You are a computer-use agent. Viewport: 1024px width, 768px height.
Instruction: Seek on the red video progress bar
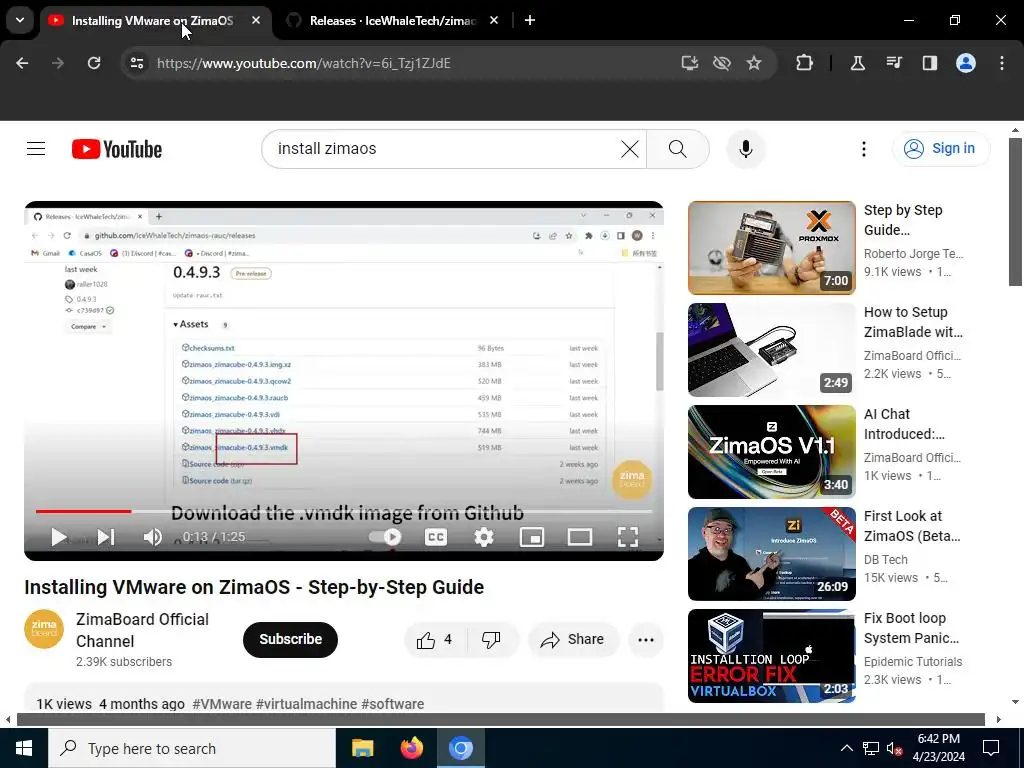(x=83, y=511)
